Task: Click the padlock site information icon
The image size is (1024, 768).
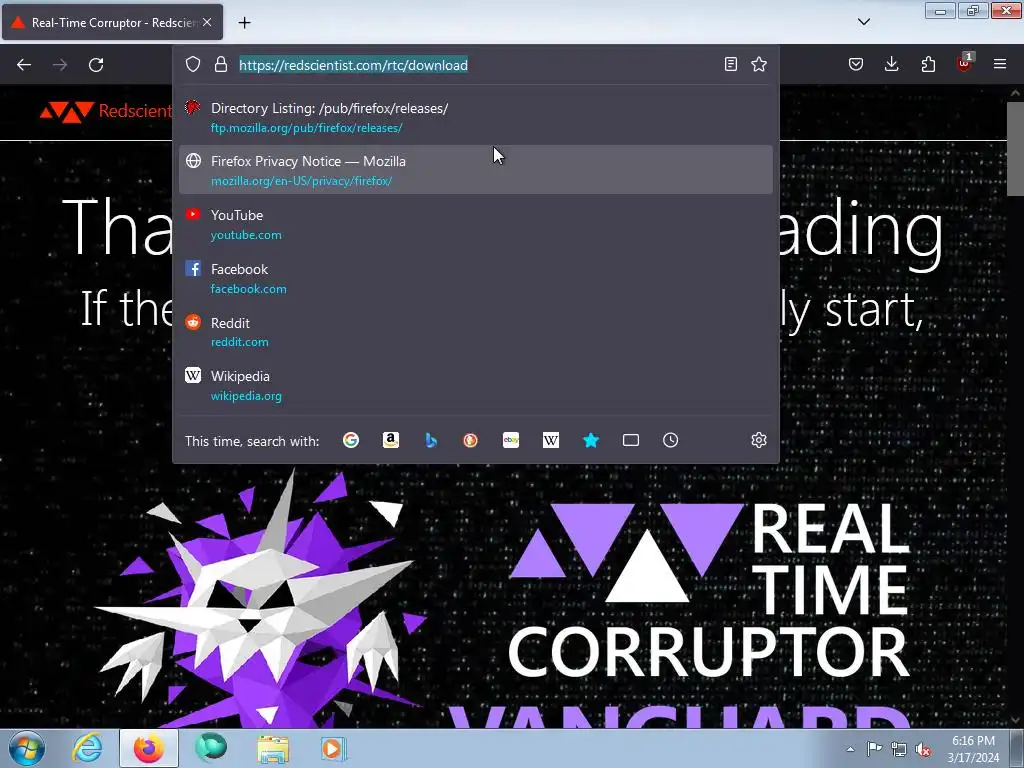Action: click(x=221, y=64)
